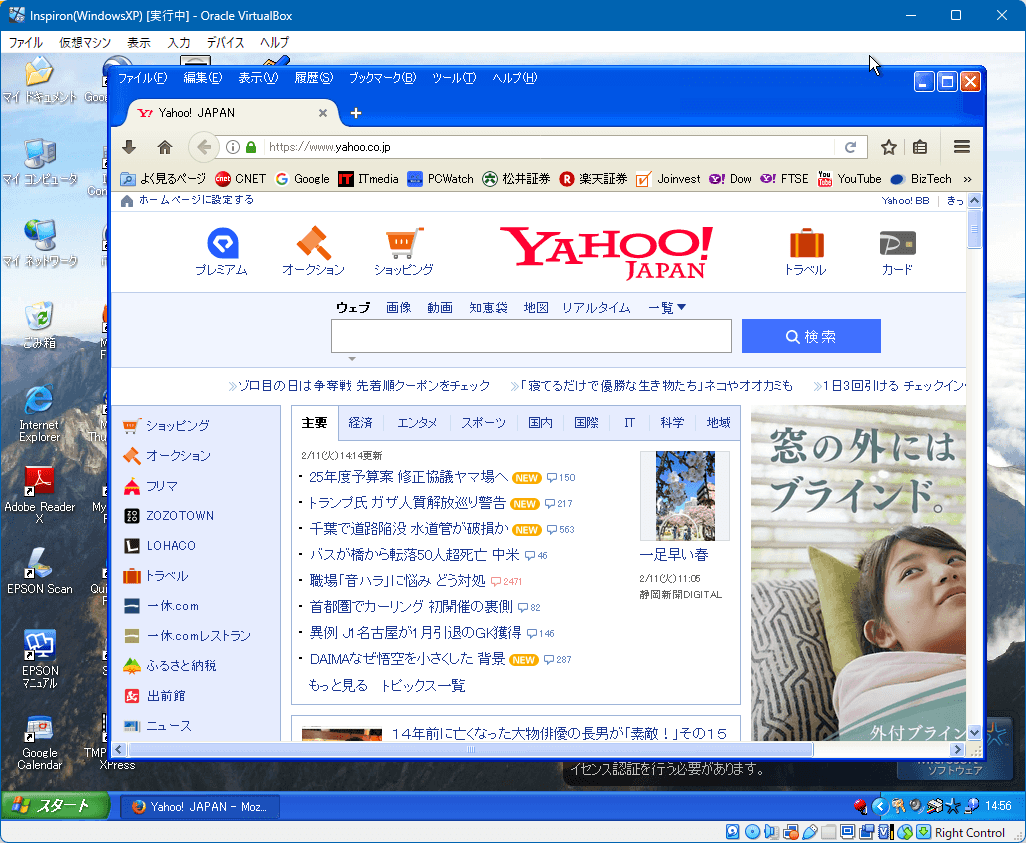
Task: Expand the 一覧 search category dropdown
Action: [667, 308]
